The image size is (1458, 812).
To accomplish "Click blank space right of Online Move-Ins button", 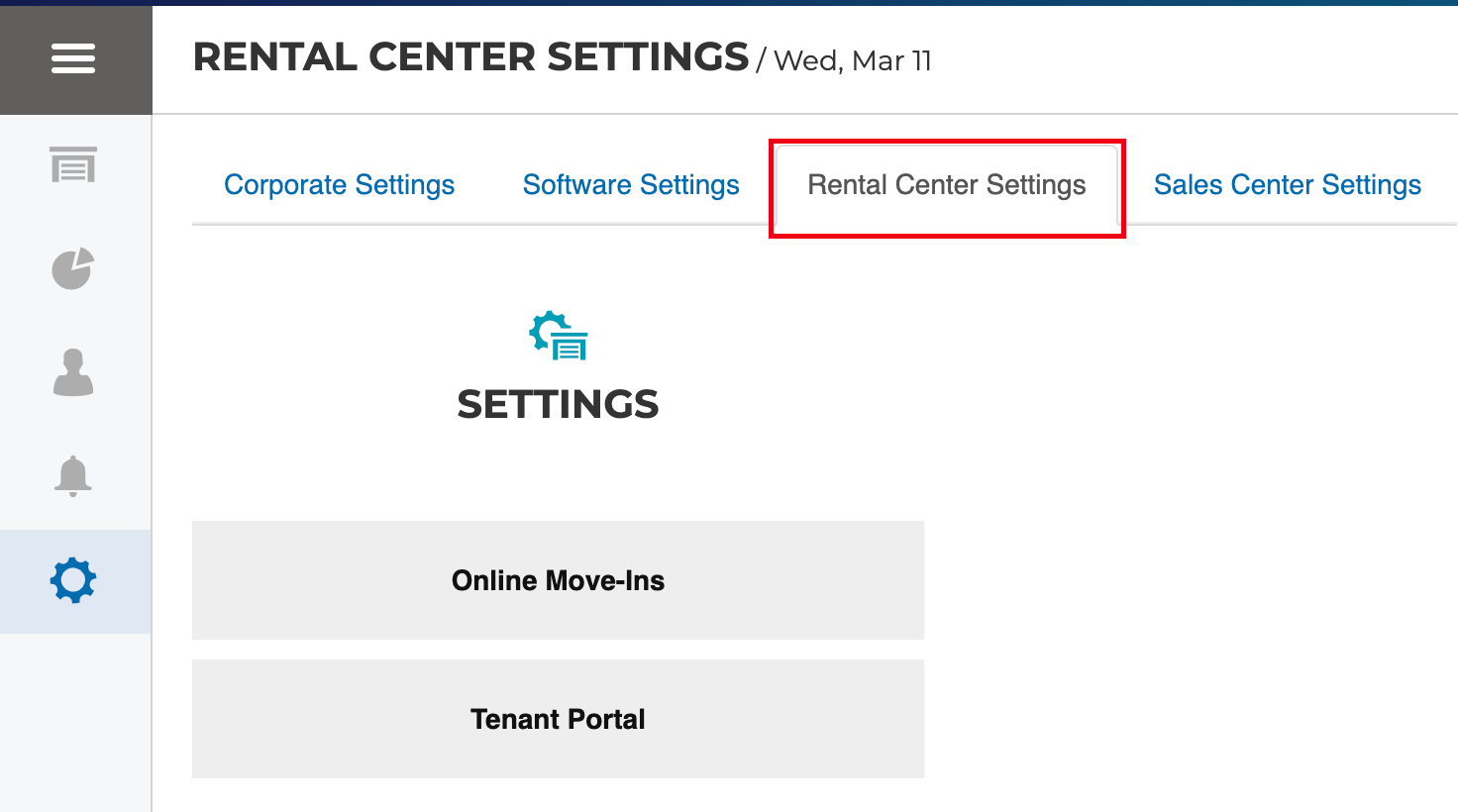I will pyautogui.click(x=1189, y=580).
